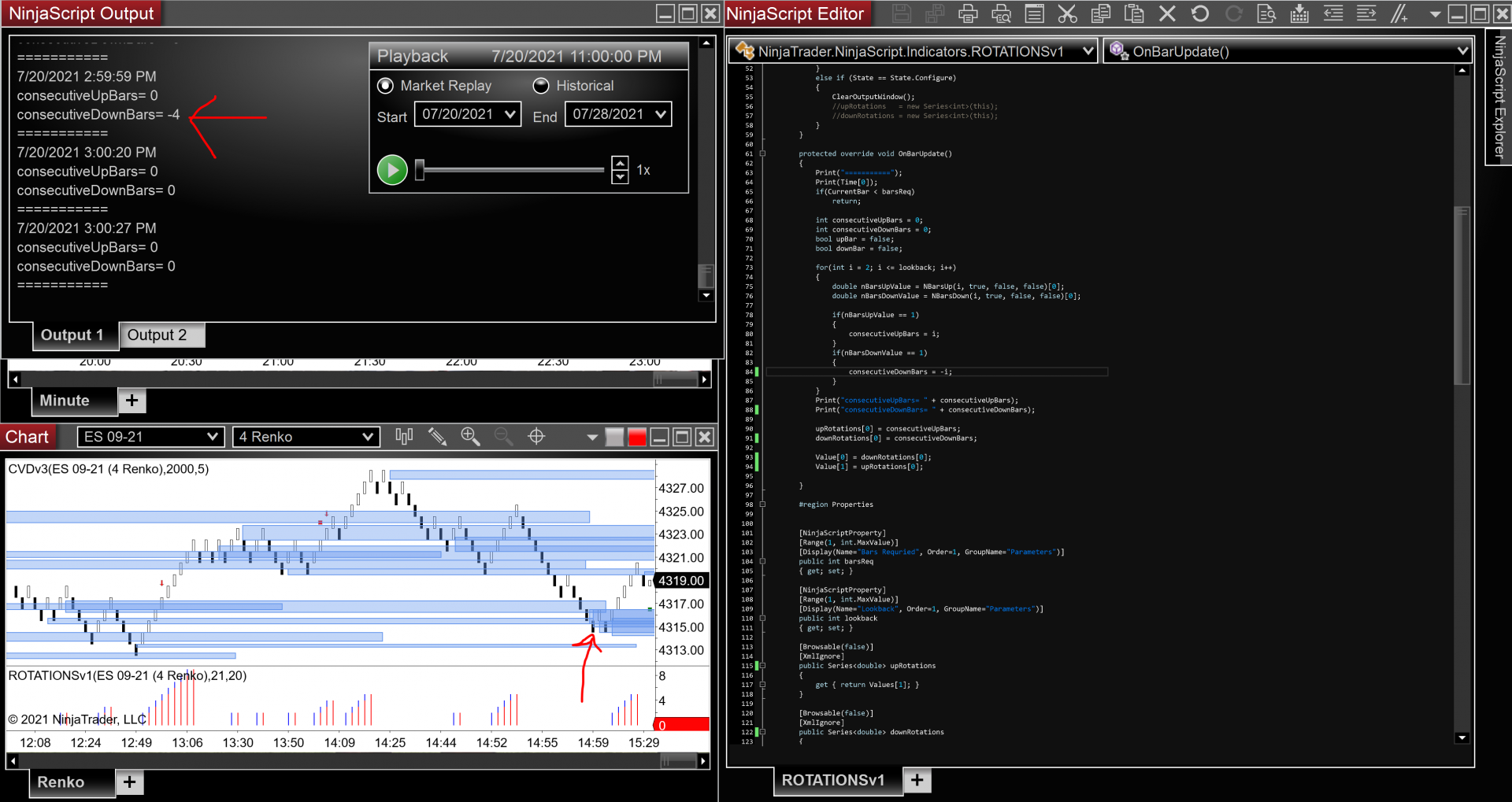
Task: Click the 4319.00 current price marker
Action: (682, 581)
